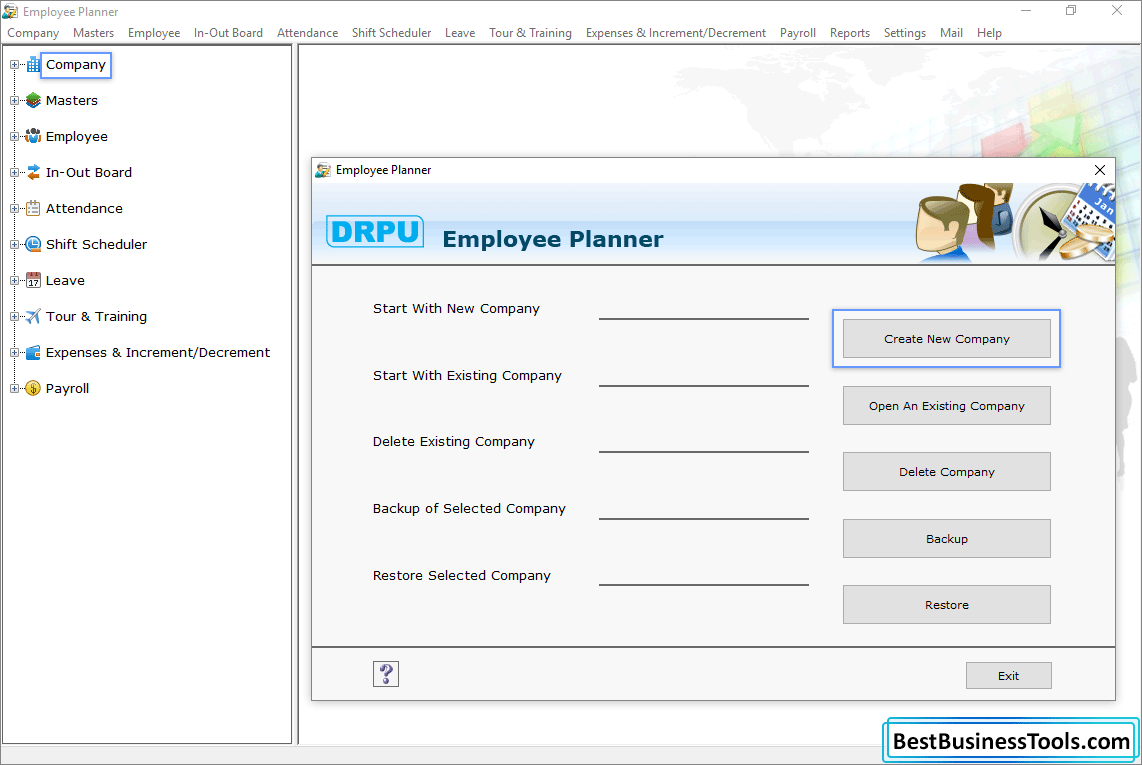Close the Employee Planner dialog
Screen dimensions: 1142x765
click(x=1100, y=170)
